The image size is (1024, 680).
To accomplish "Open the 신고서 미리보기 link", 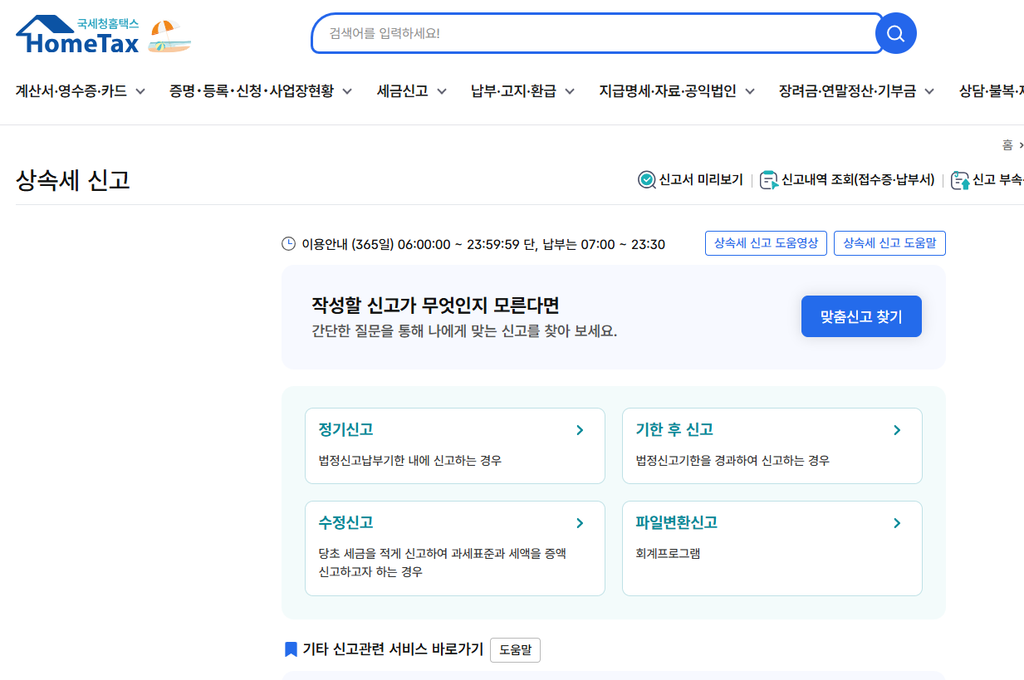I will coord(701,180).
